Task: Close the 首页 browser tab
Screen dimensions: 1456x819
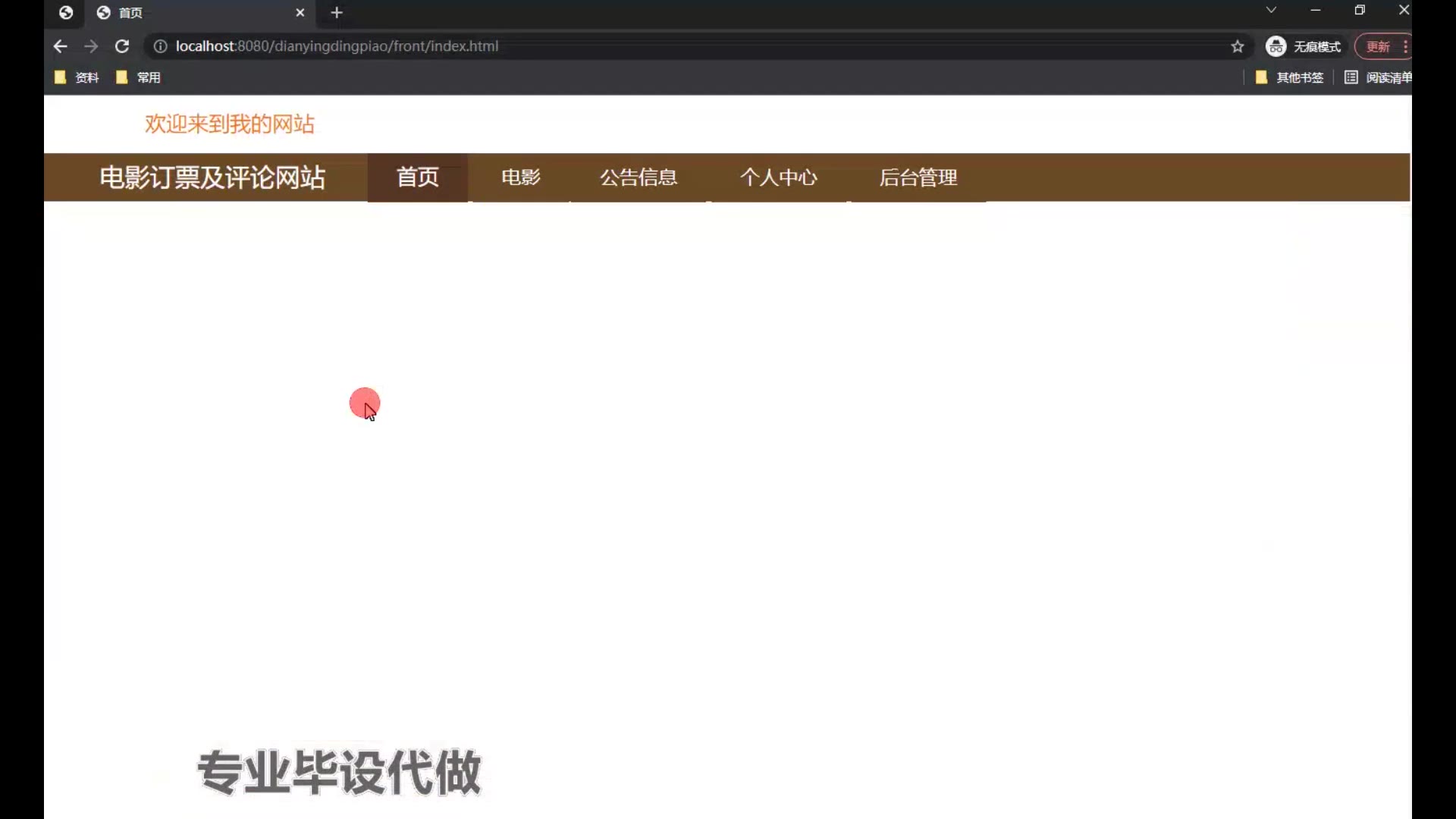Action: [300, 12]
